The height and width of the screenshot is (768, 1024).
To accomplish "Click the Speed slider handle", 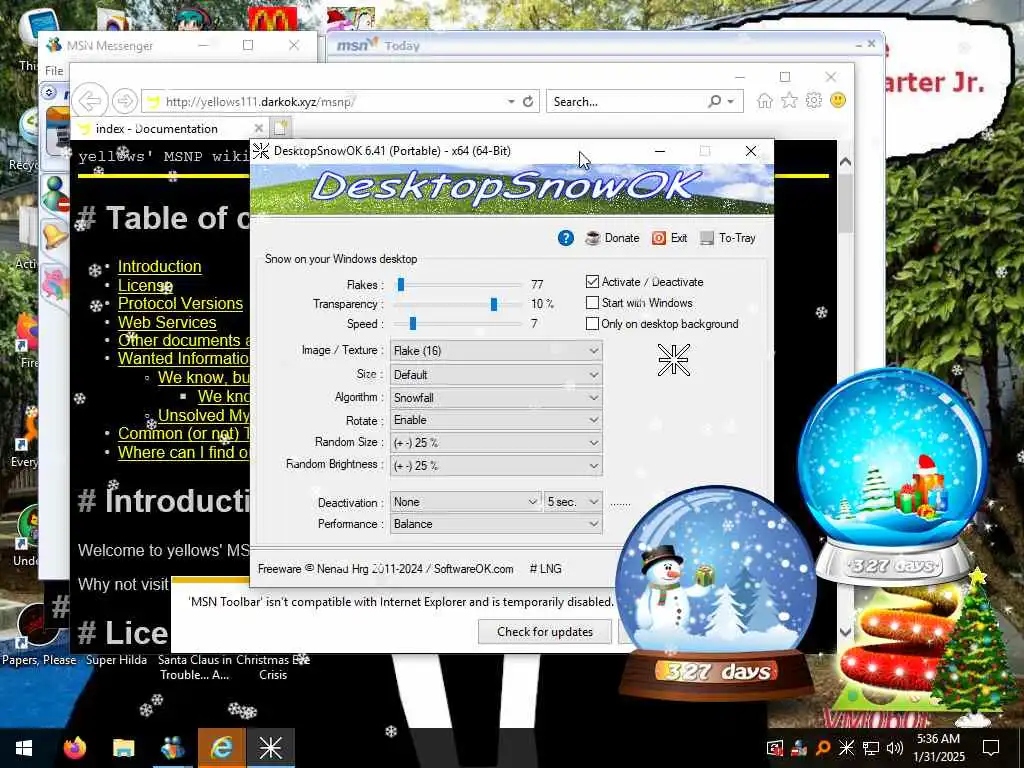I will tap(413, 323).
